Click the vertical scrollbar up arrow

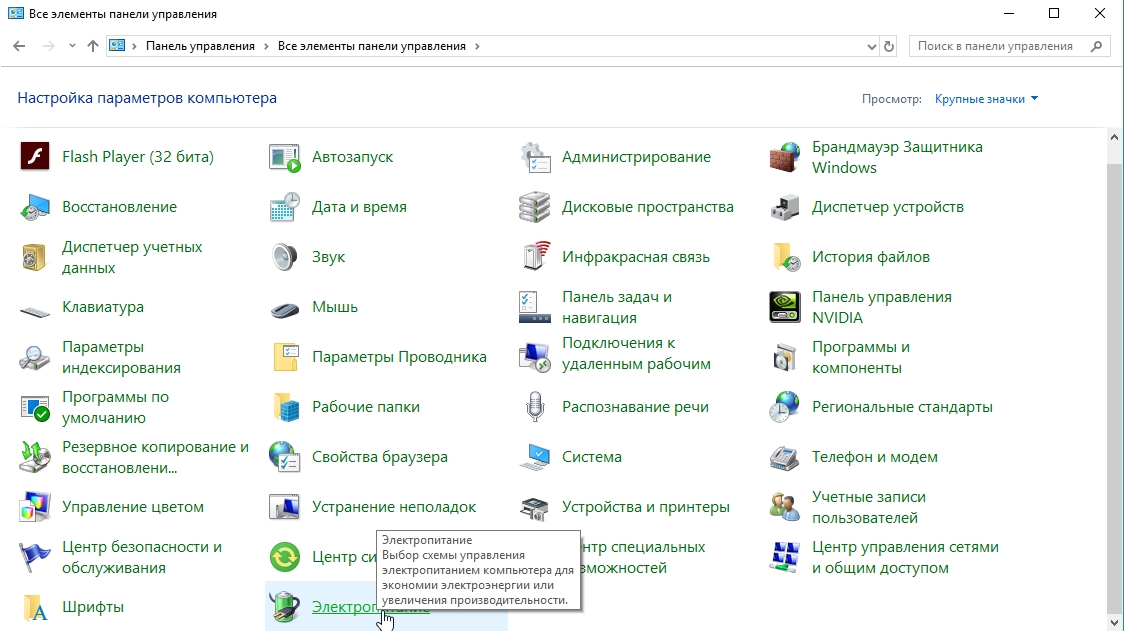(1114, 136)
